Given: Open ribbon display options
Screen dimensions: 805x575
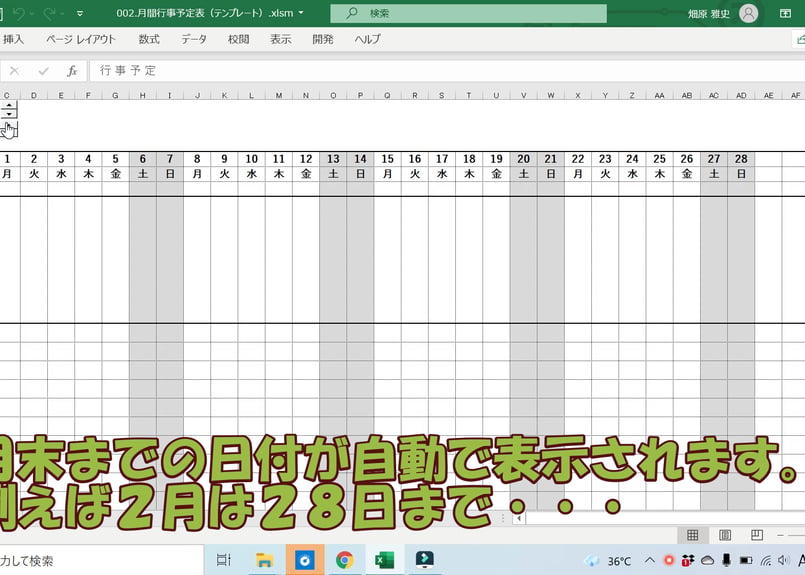Looking at the screenshot, I should [785, 13].
